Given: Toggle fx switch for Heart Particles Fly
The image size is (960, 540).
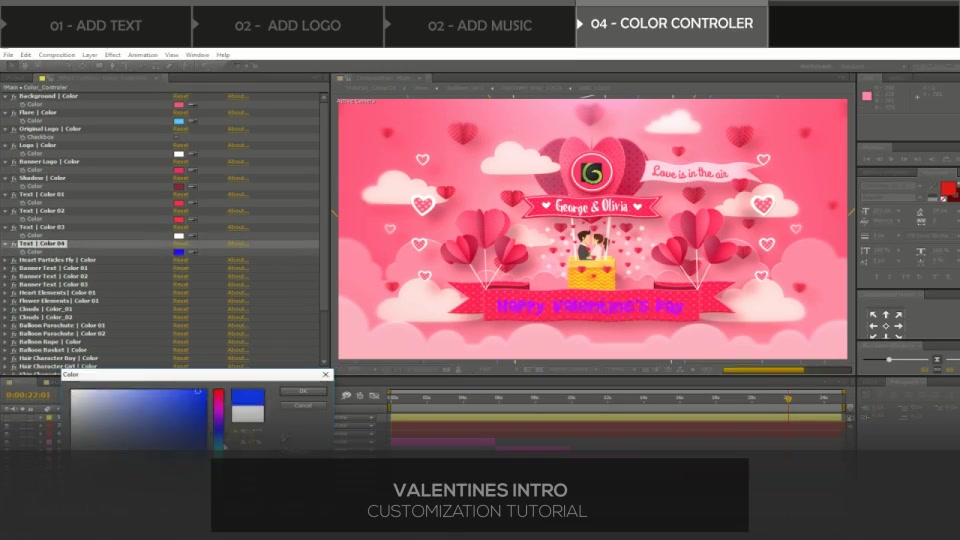Looking at the screenshot, I should click(x=13, y=260).
